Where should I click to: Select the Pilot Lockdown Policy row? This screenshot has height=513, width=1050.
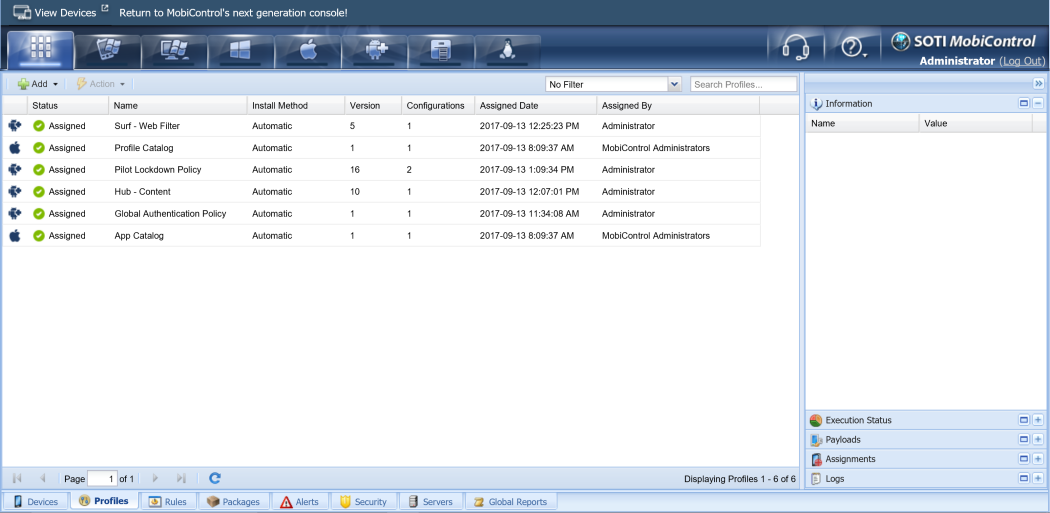pos(157,170)
